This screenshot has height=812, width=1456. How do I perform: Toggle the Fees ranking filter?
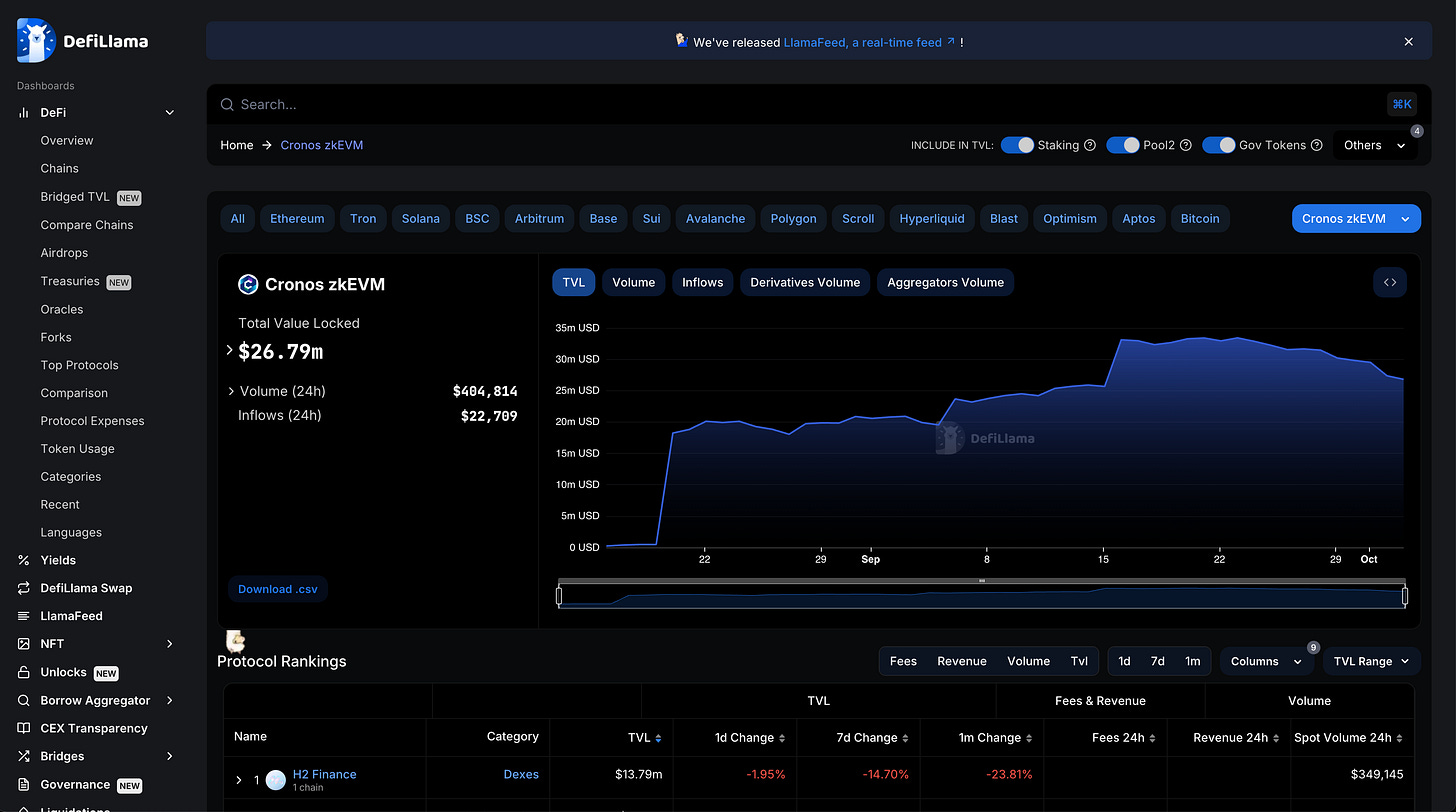[x=903, y=661]
